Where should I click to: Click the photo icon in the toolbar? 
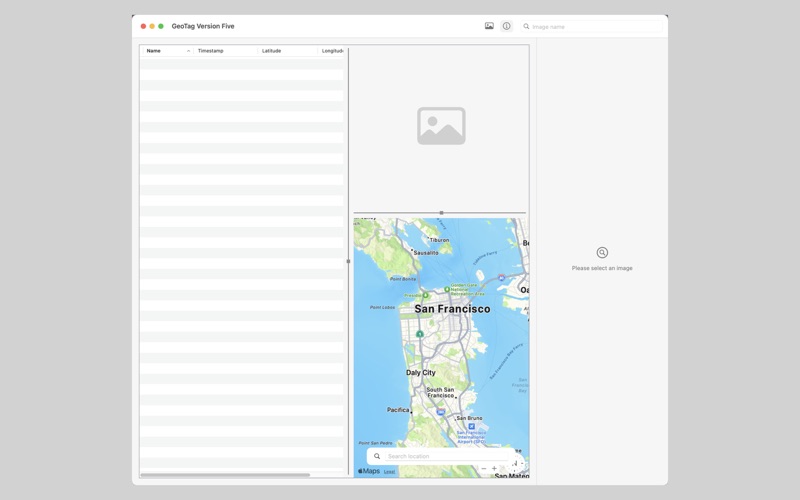[x=489, y=26]
